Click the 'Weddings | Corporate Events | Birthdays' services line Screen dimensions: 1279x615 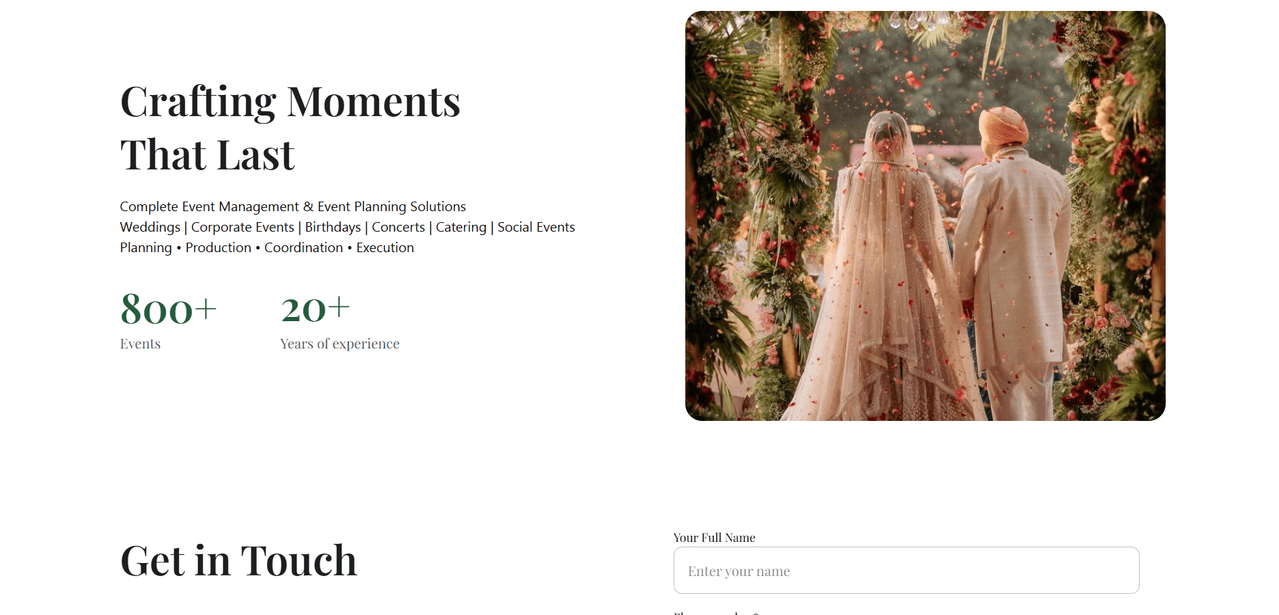(347, 227)
